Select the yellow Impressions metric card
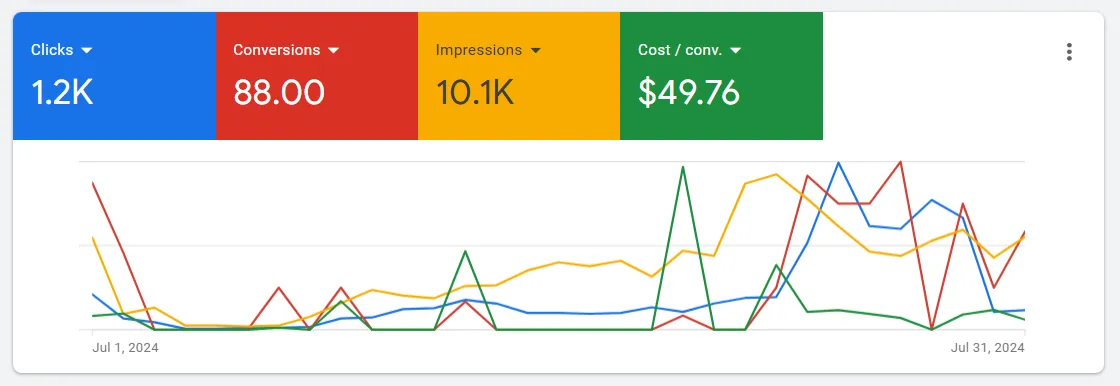 tap(519, 76)
